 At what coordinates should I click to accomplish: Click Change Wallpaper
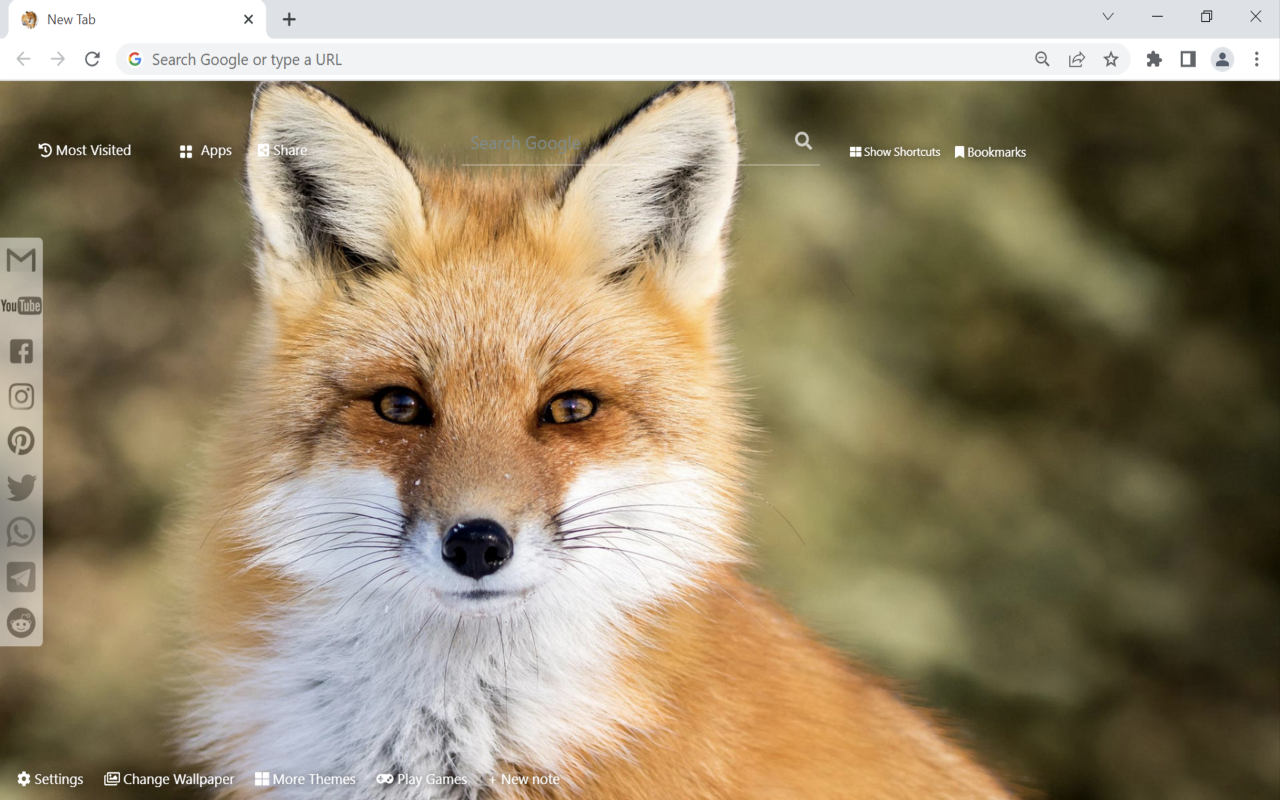169,779
